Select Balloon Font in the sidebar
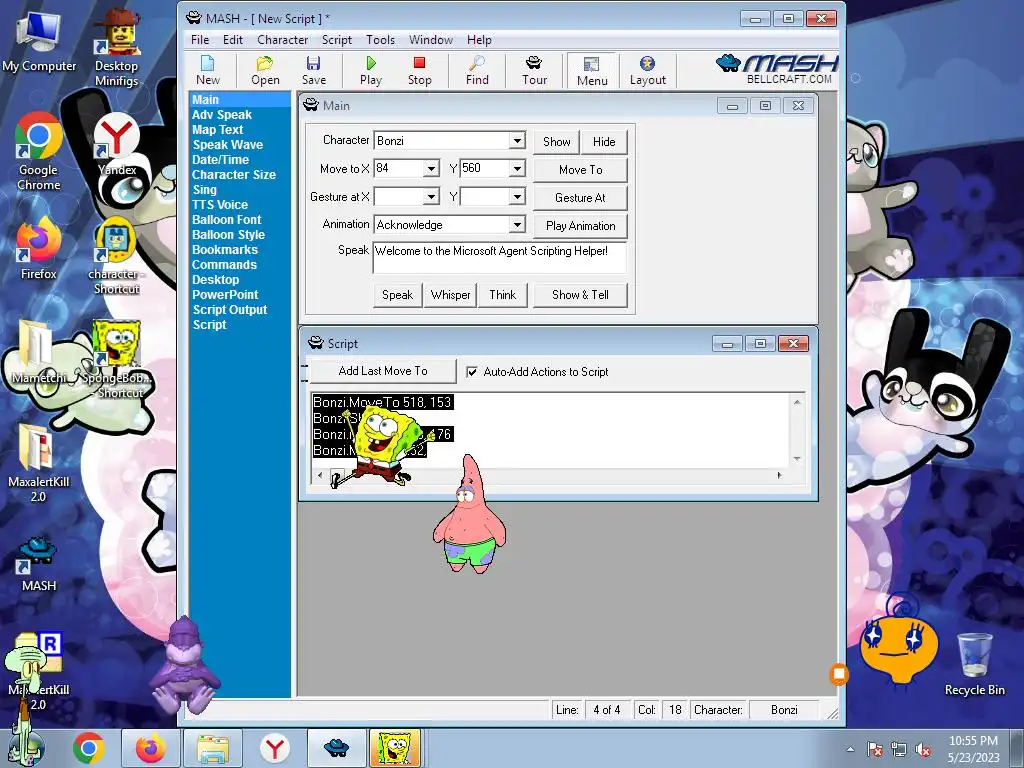This screenshot has width=1024, height=768. [226, 220]
